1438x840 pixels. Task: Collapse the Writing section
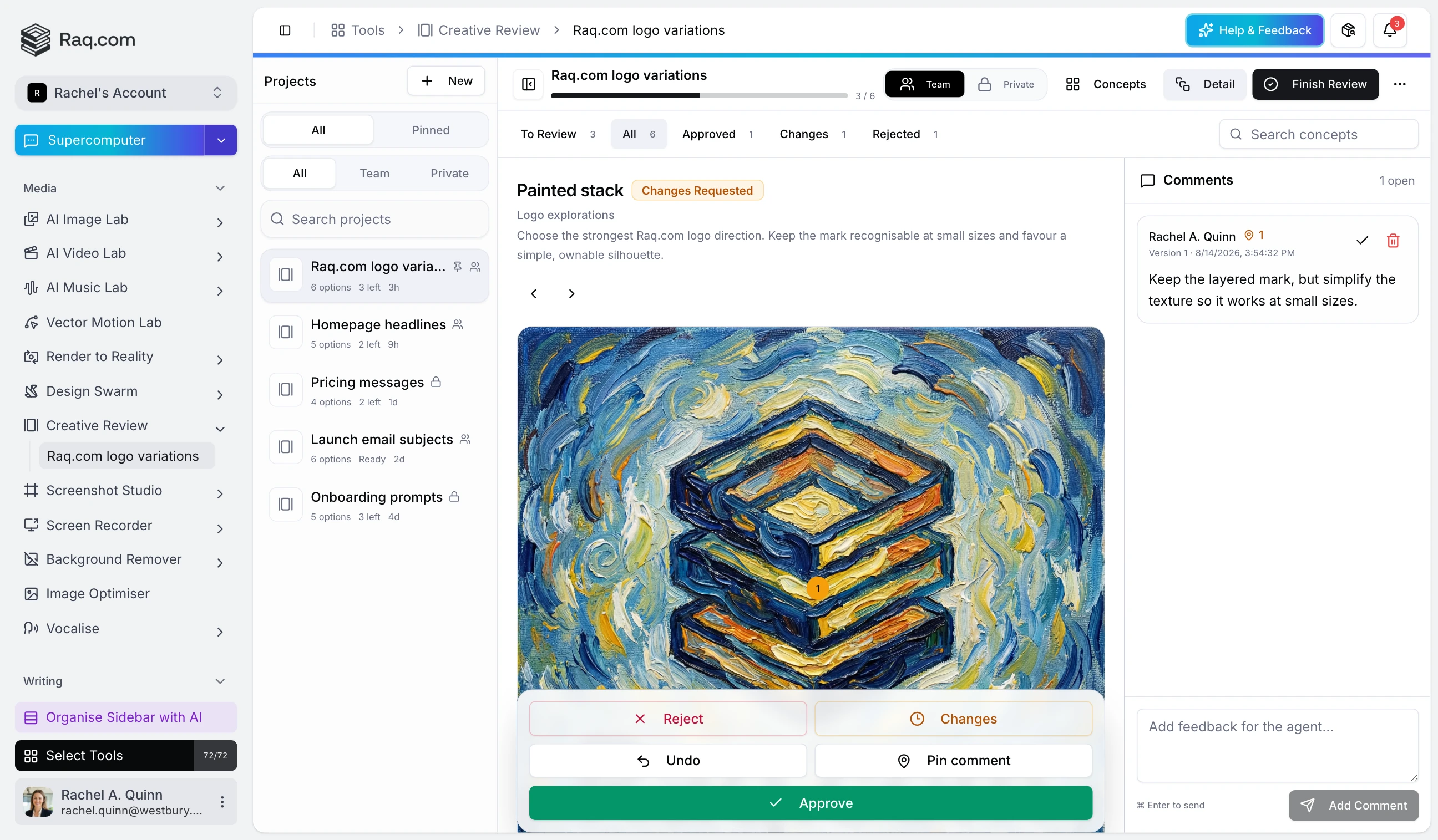point(220,681)
